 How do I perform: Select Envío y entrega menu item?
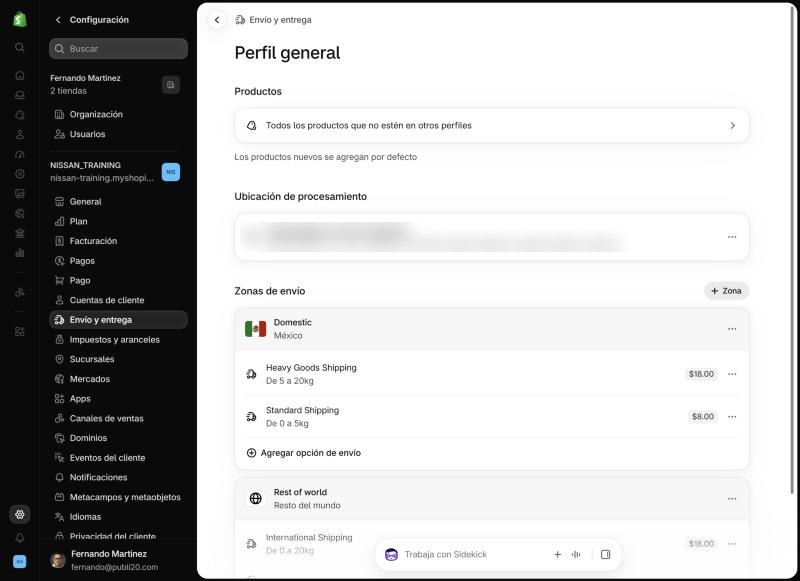(118, 320)
